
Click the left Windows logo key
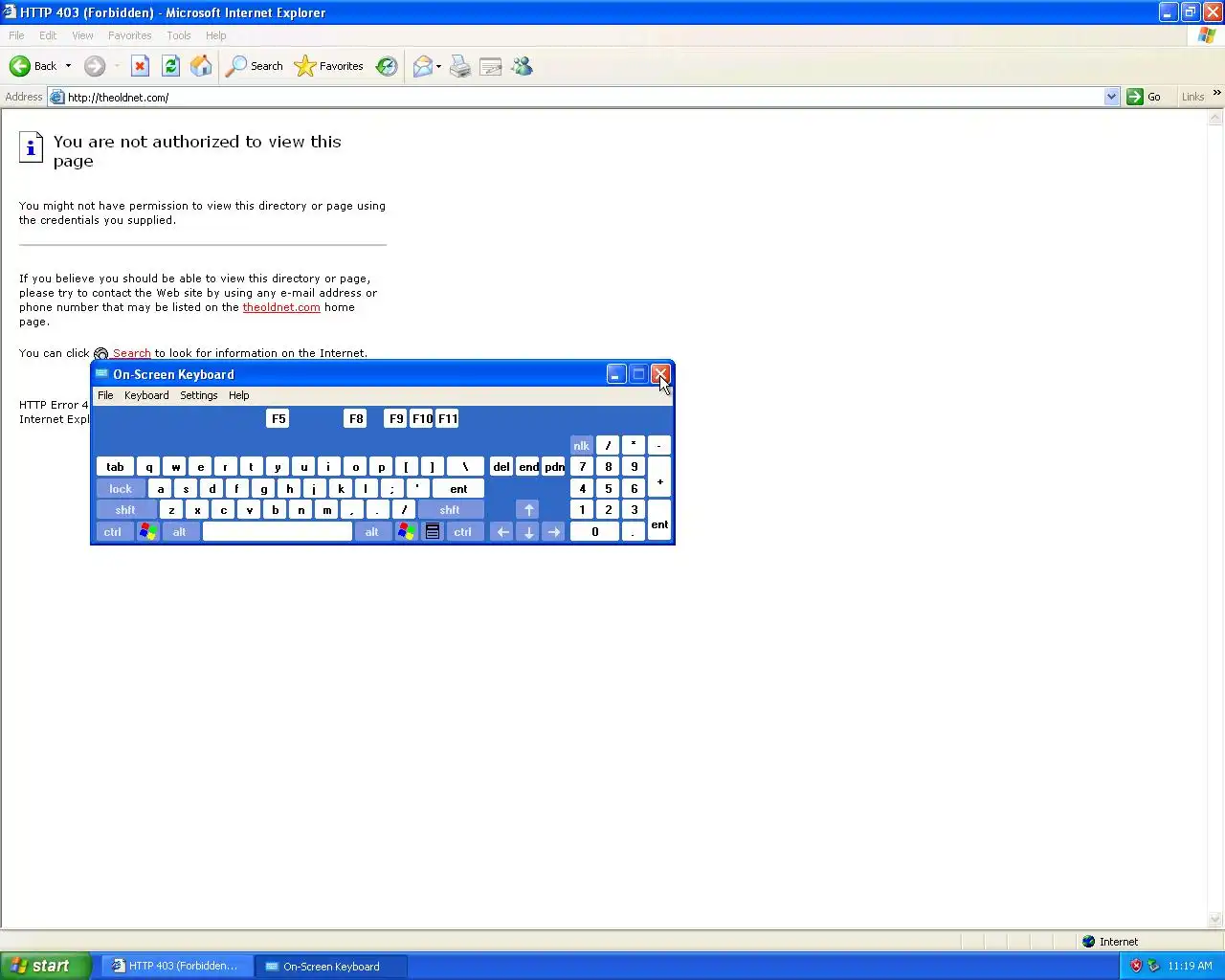[x=147, y=531]
